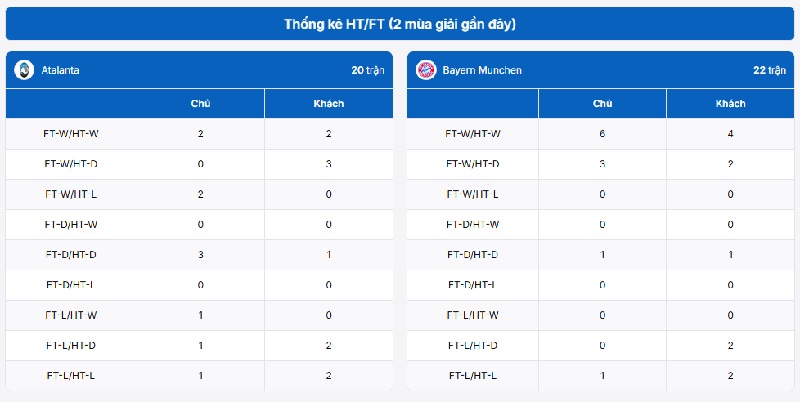
Task: Select Atalanta's FT-D/HT-D row label
Action: (71, 255)
